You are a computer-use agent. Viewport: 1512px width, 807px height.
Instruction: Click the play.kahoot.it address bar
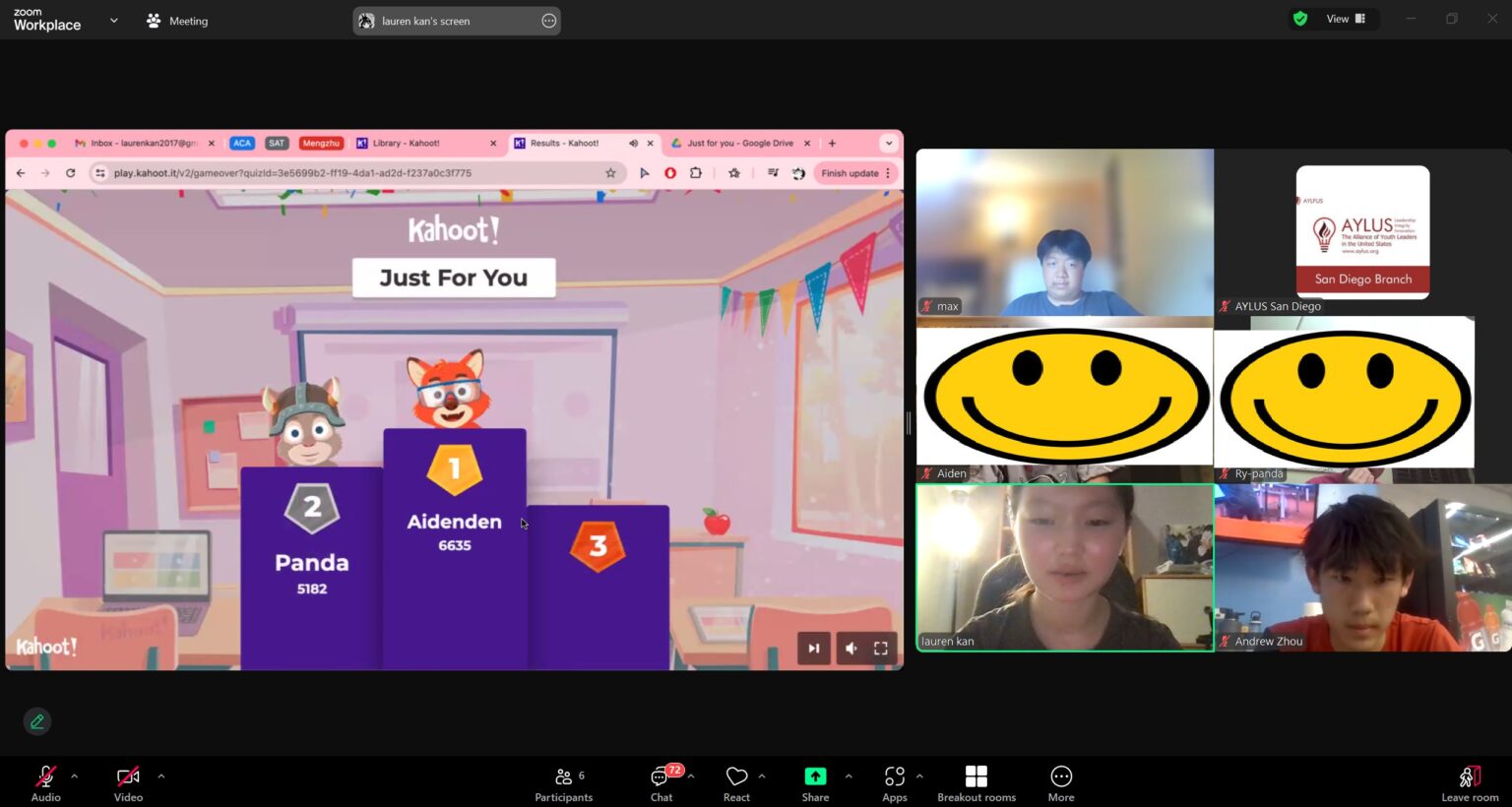point(356,173)
